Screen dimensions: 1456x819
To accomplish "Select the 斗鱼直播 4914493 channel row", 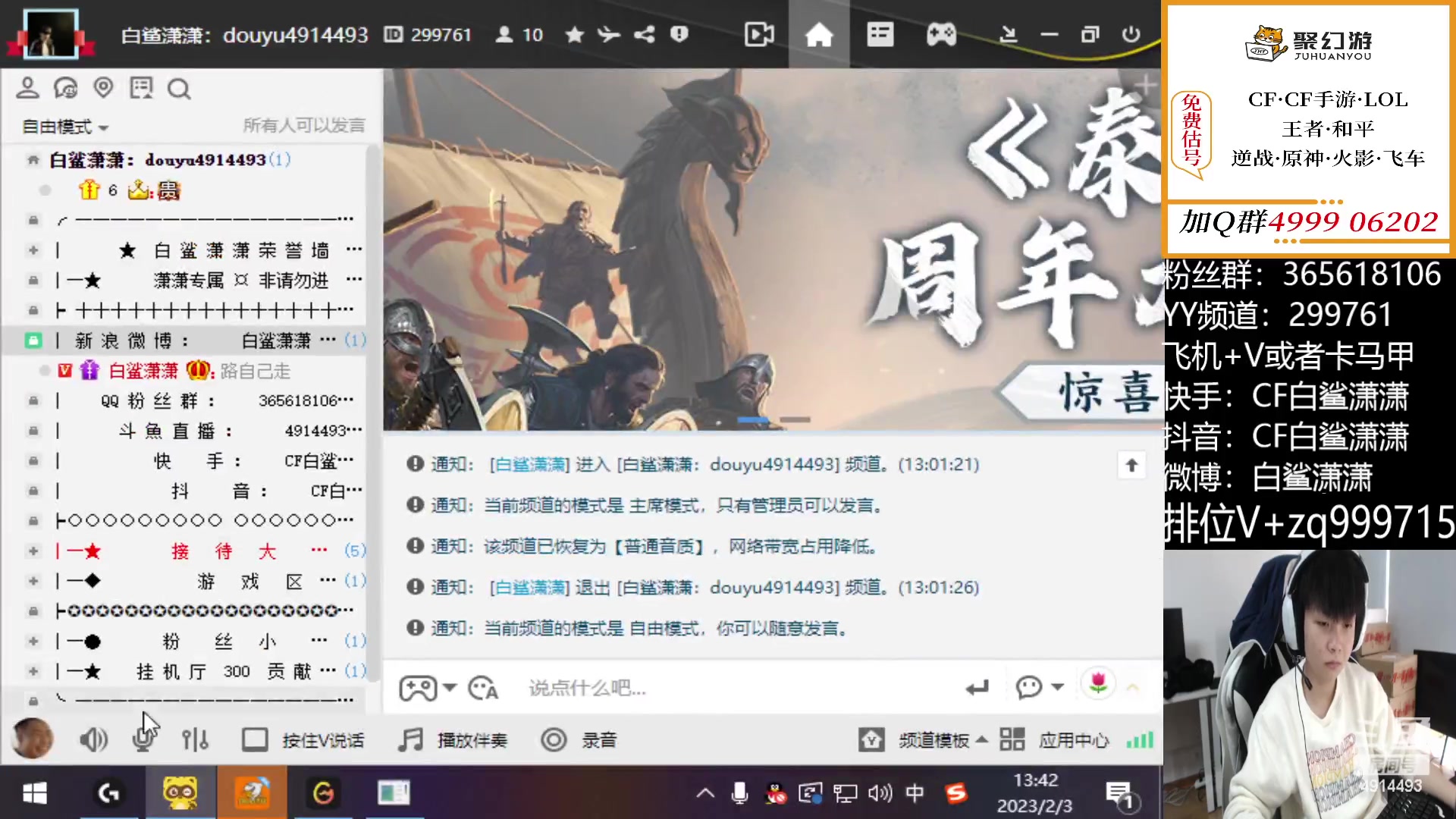I will click(184, 431).
